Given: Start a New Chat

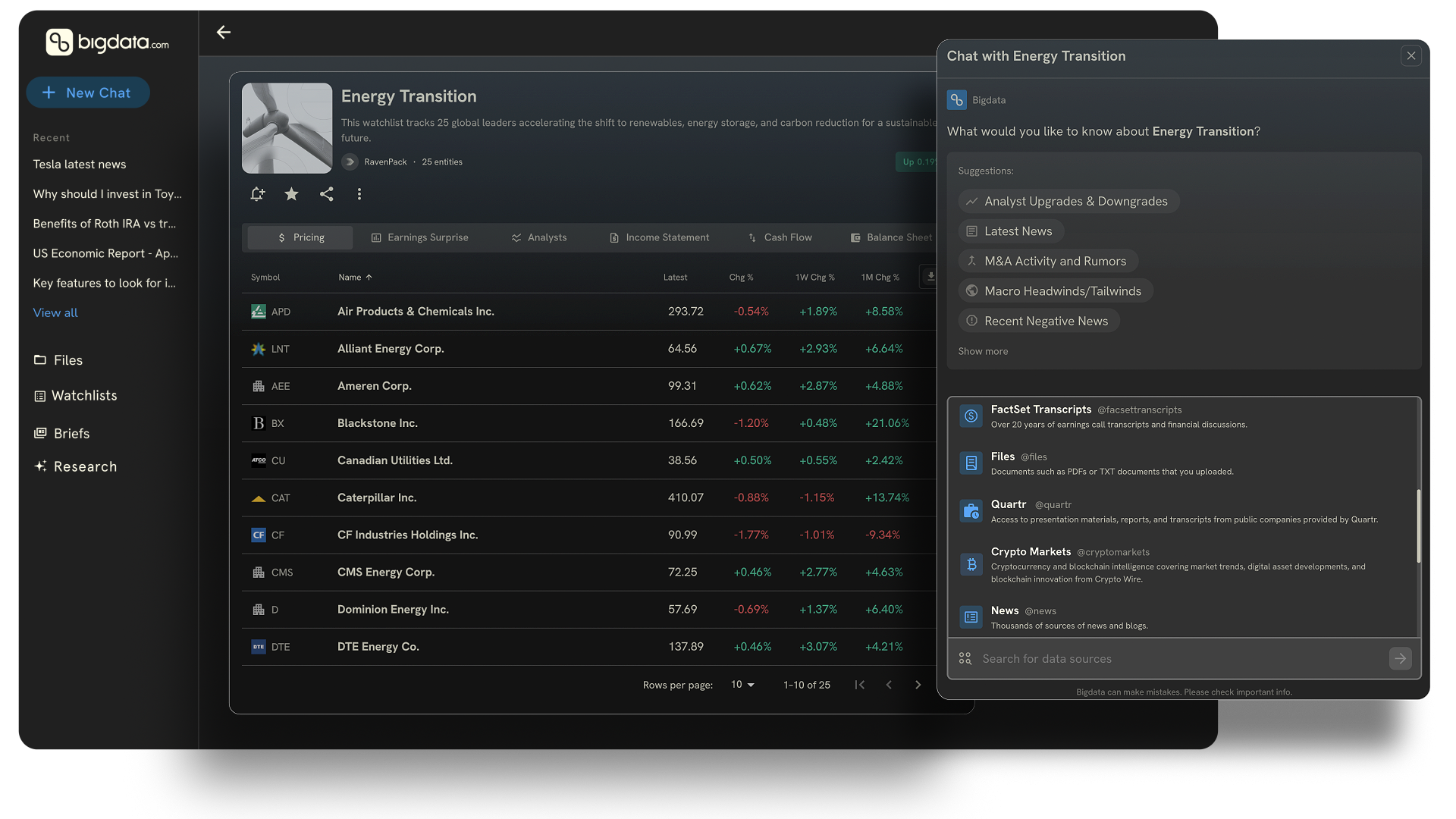Looking at the screenshot, I should click(x=88, y=93).
